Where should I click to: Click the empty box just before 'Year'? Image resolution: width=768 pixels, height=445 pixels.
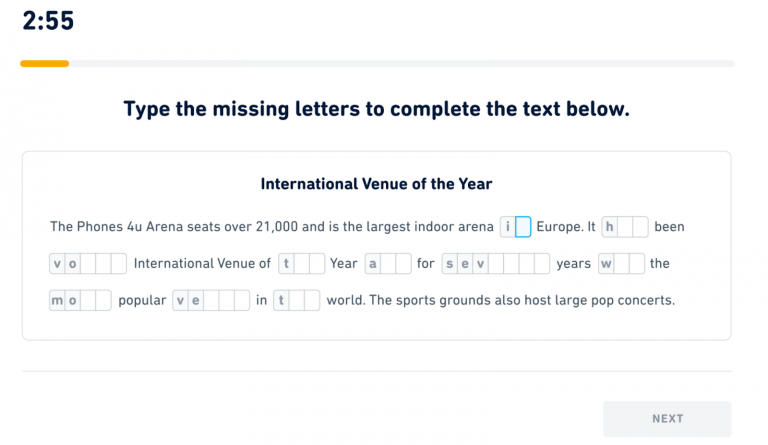pyautogui.click(x=317, y=264)
